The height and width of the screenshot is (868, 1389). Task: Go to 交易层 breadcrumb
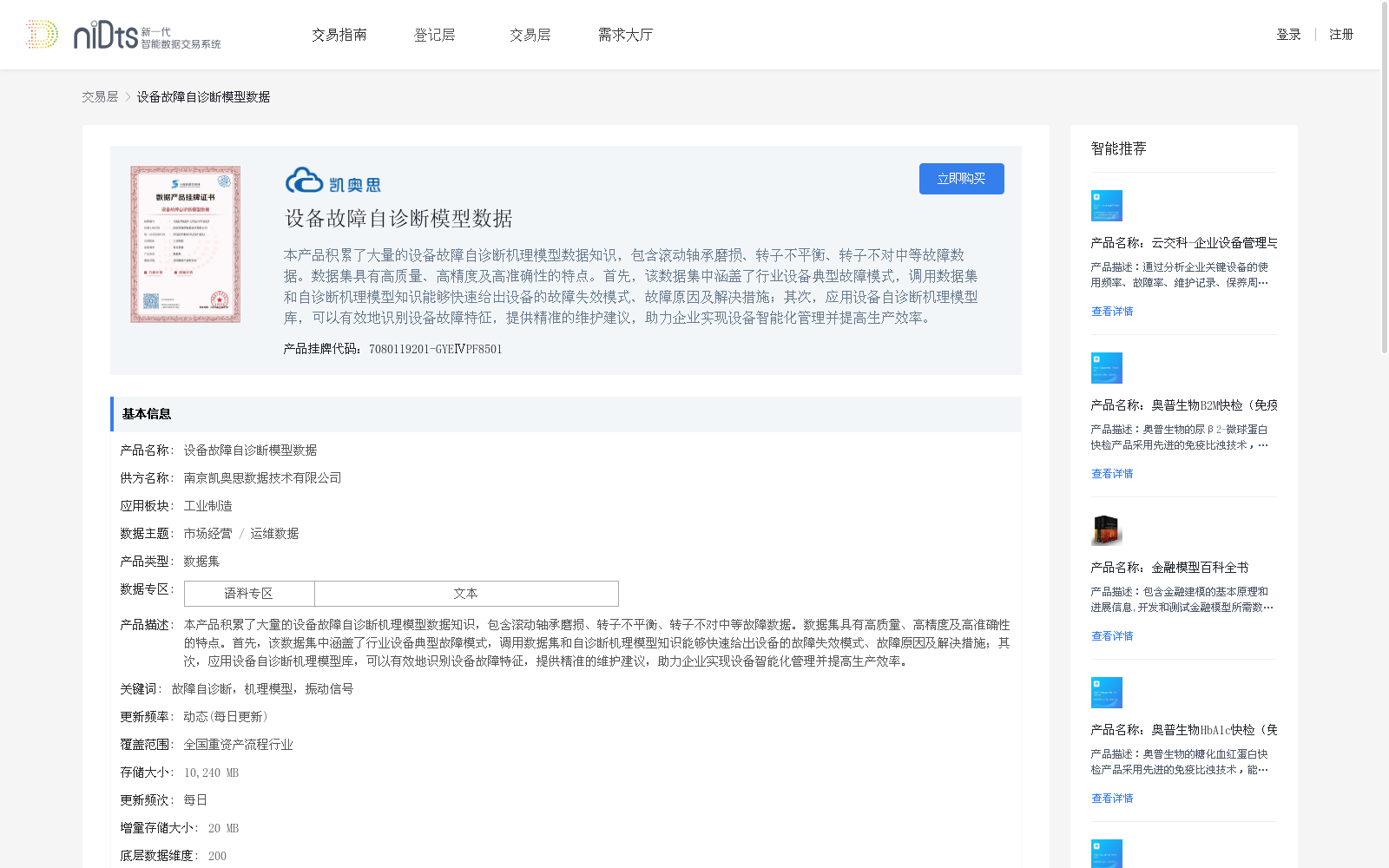(x=100, y=97)
